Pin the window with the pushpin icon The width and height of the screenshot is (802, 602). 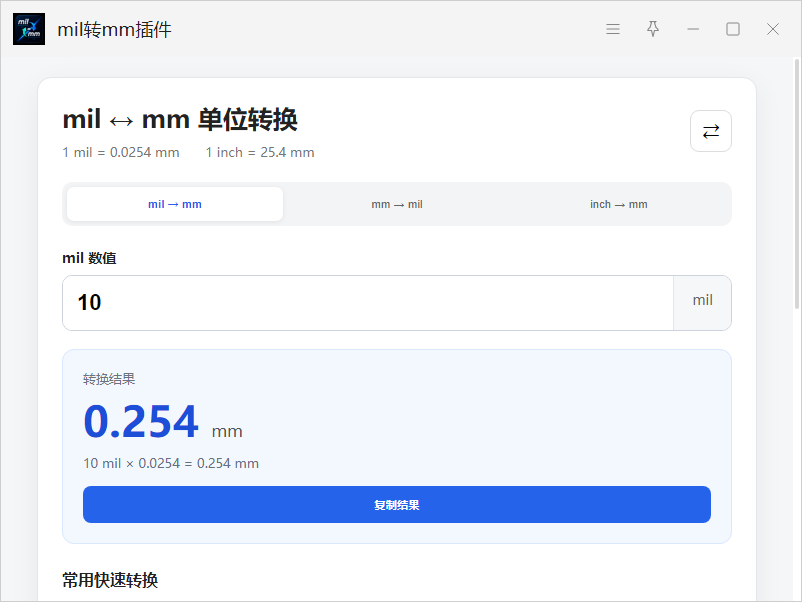[653, 29]
